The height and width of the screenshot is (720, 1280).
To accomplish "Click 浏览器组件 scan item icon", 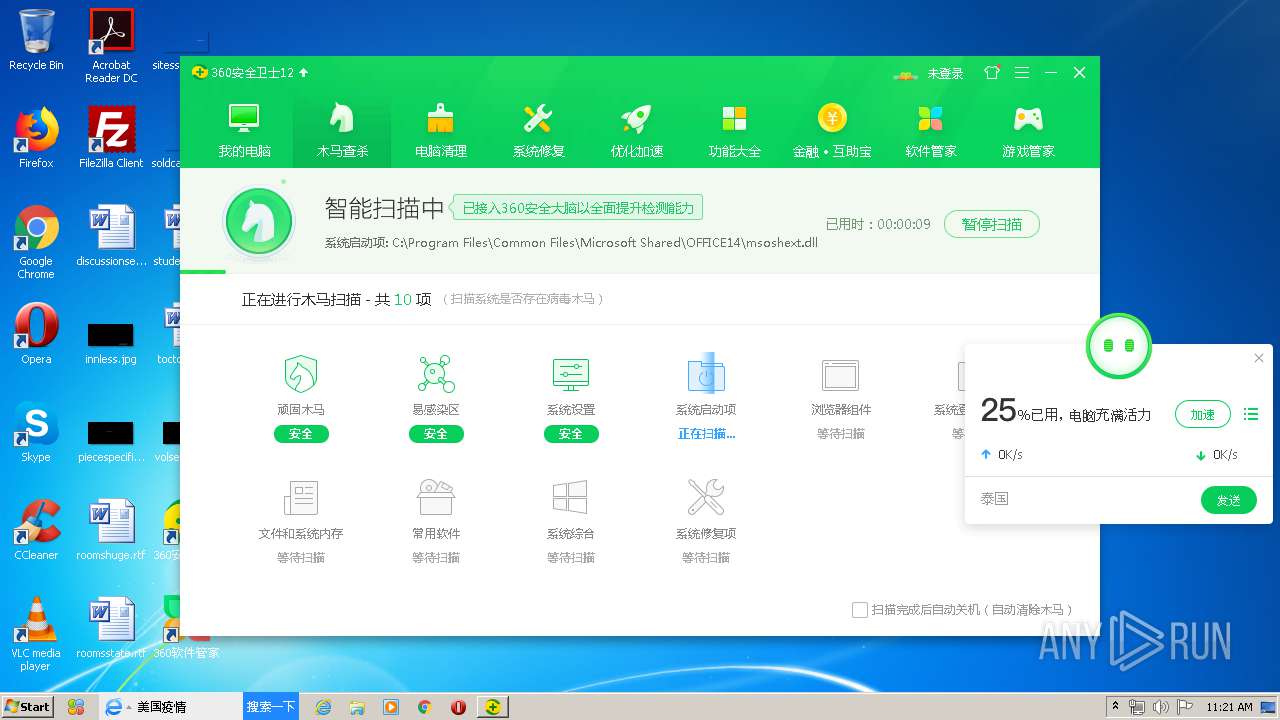I will pos(841,375).
